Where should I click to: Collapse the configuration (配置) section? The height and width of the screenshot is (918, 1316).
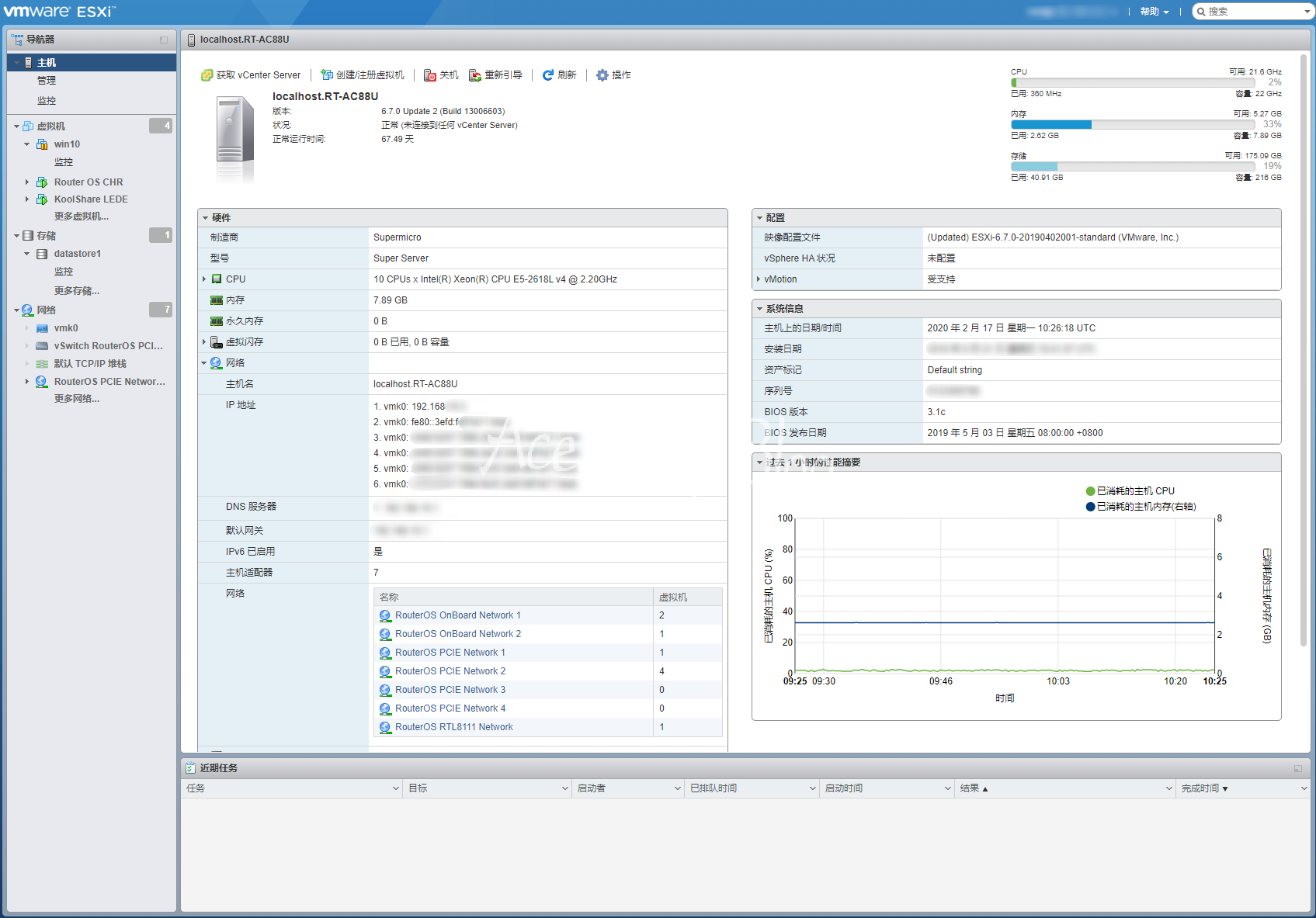tap(759, 218)
